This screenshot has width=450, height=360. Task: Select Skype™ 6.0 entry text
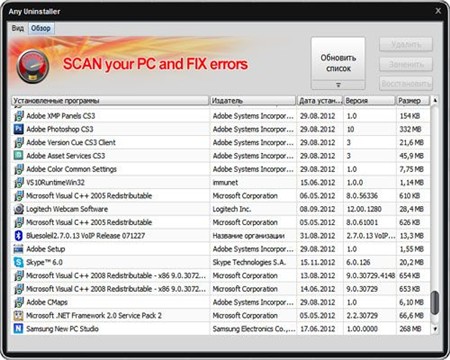pyautogui.click(x=44, y=262)
